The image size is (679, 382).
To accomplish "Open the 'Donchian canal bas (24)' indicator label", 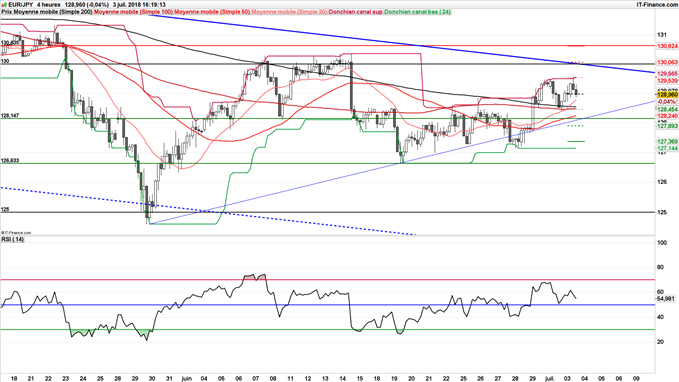I will 417,12.
